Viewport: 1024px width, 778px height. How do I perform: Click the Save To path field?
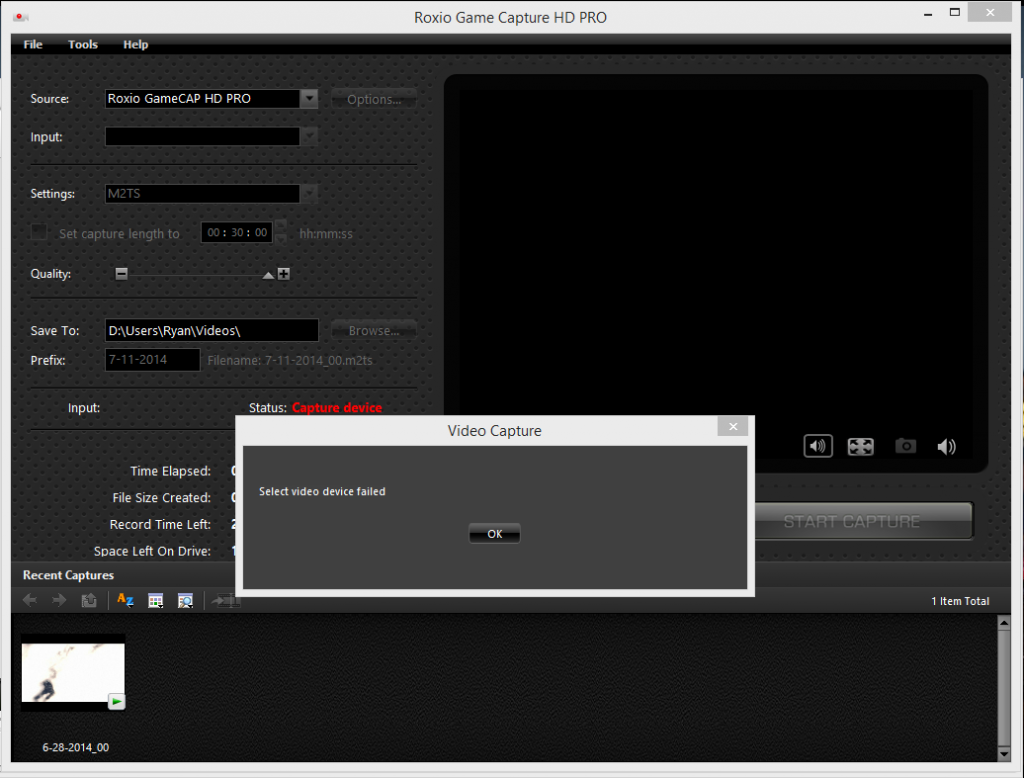[x=212, y=331]
